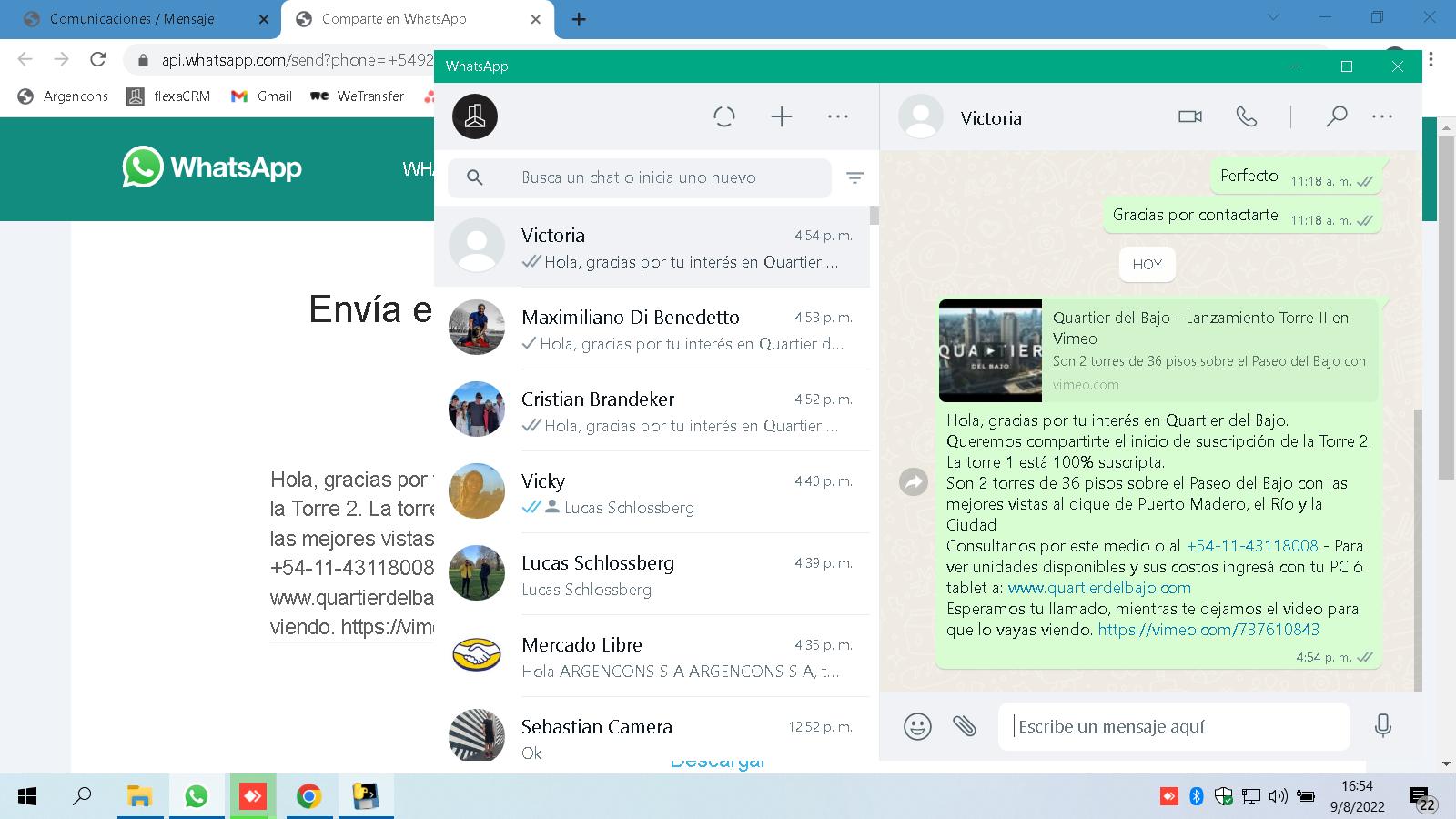Open File Explorer from taskbar
The image size is (1456, 819).
pyautogui.click(x=139, y=797)
